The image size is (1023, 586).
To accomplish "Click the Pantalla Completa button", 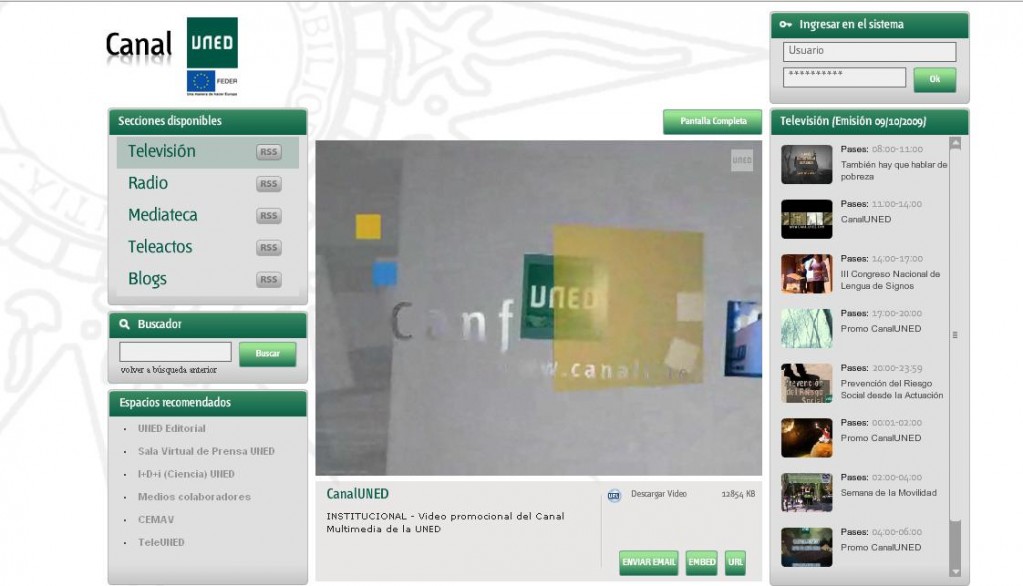I will point(712,121).
